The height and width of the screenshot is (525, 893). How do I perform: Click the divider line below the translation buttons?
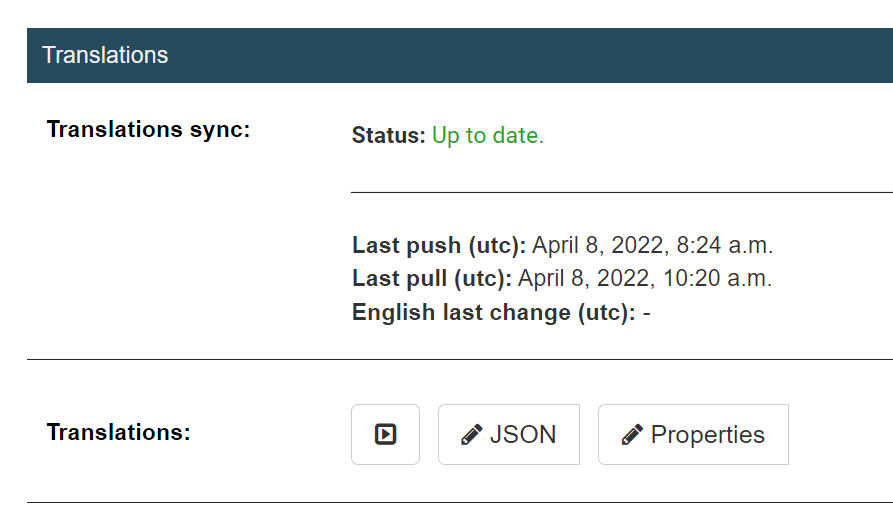(460, 502)
